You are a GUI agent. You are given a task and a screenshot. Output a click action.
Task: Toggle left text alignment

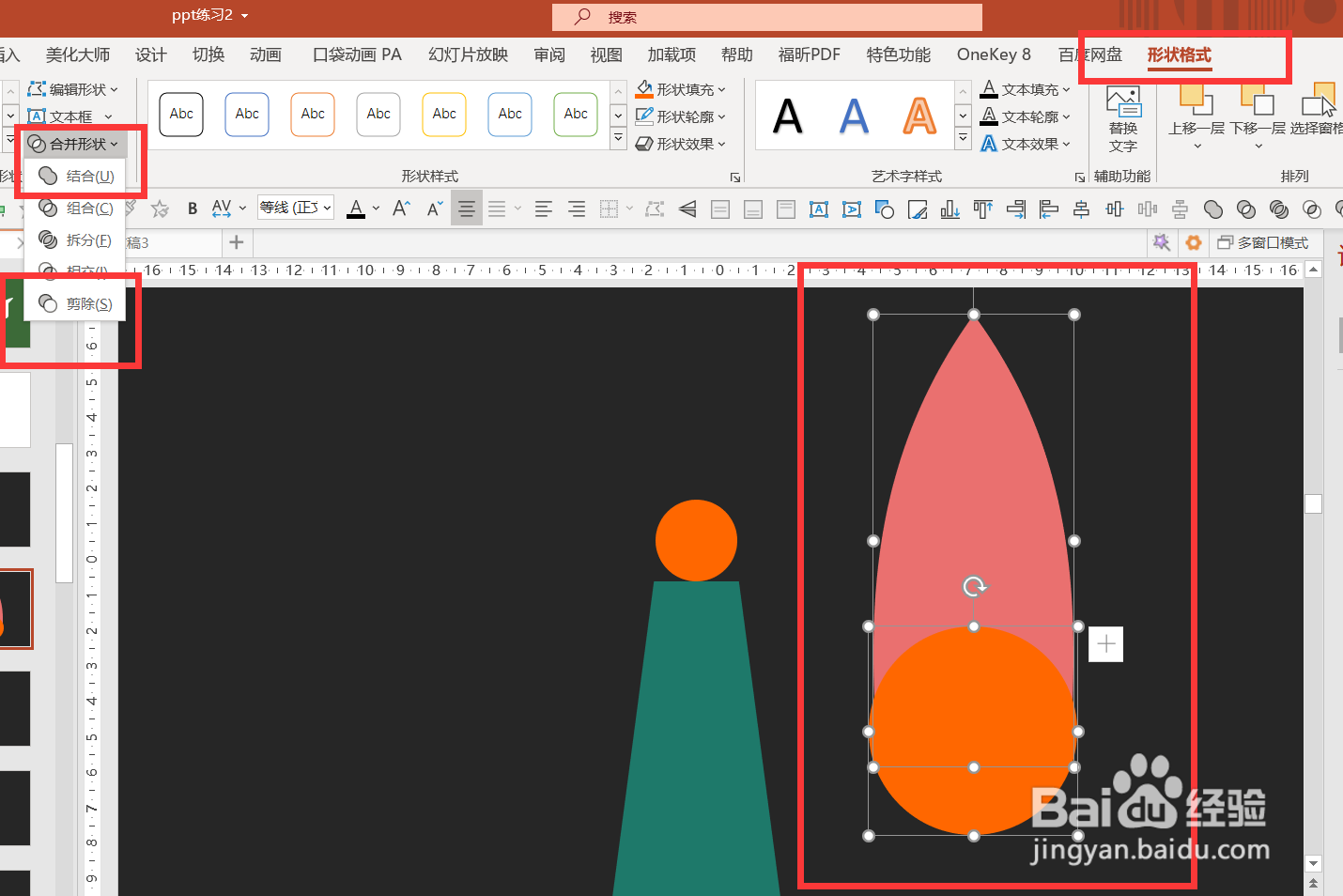[x=544, y=209]
